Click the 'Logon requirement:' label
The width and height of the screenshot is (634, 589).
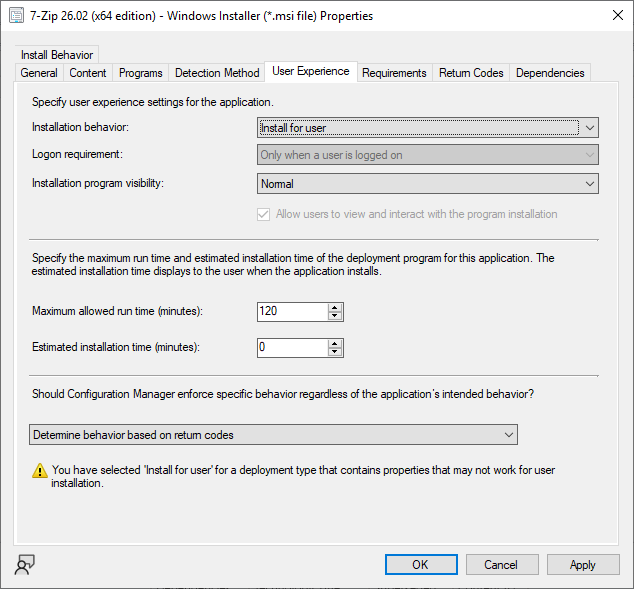pos(77,154)
